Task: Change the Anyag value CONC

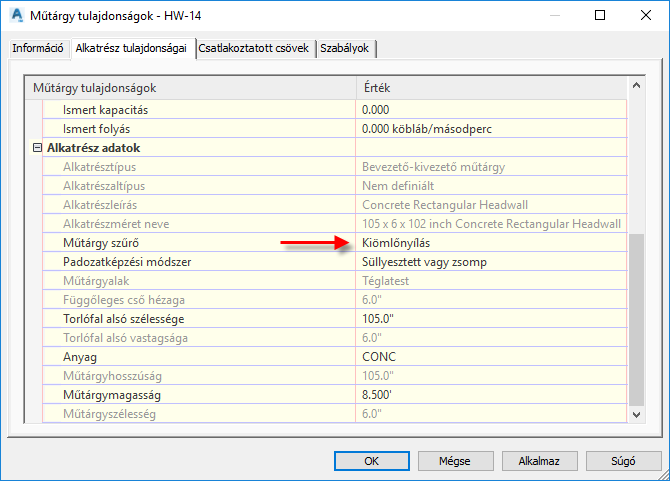Action: [490, 356]
